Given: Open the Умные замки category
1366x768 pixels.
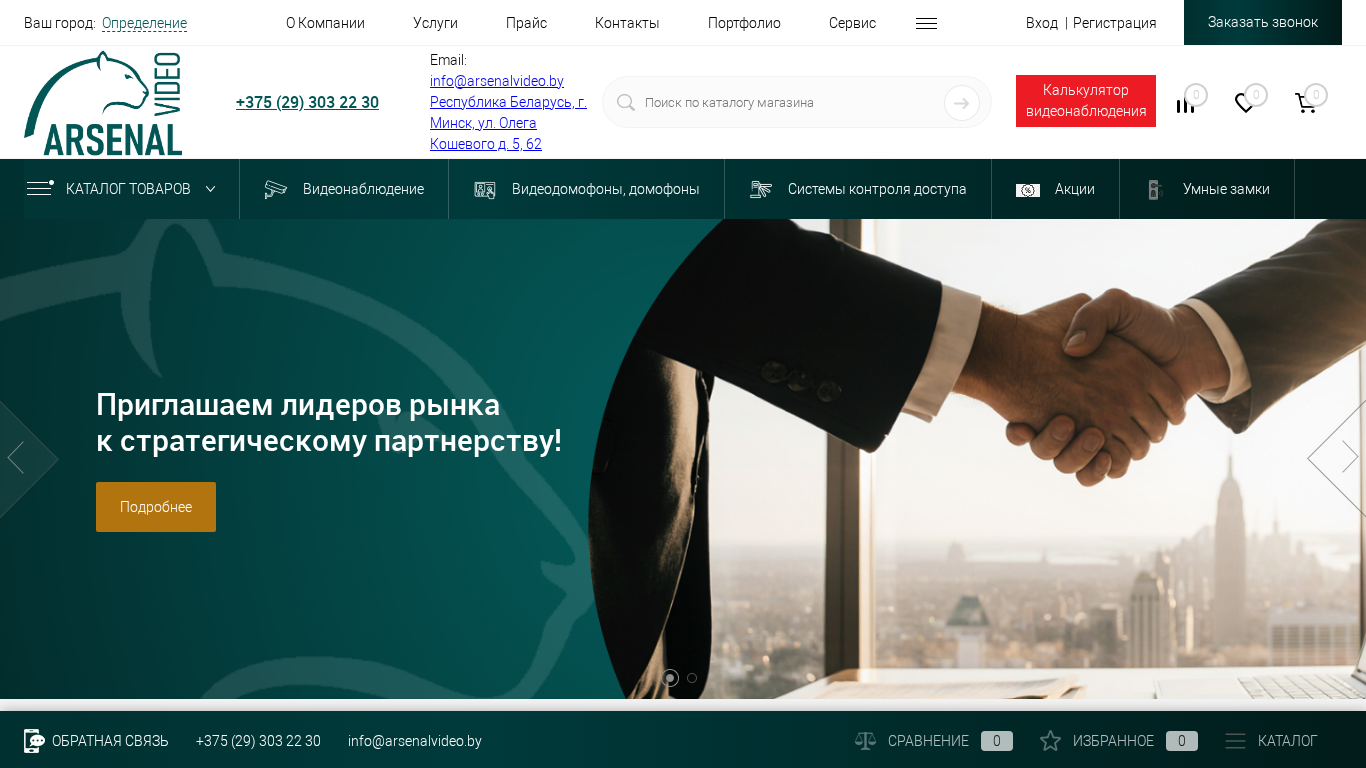Looking at the screenshot, I should tap(1207, 189).
